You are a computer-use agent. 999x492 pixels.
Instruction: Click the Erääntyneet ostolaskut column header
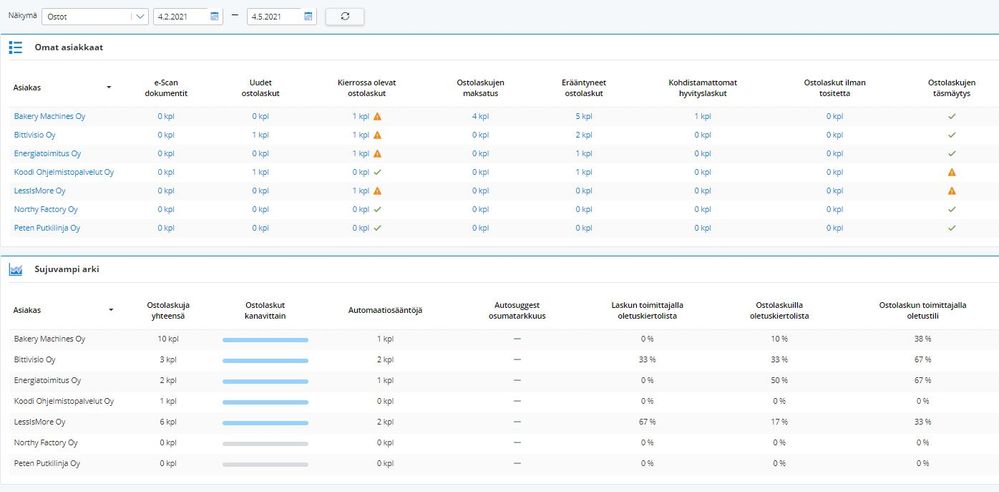click(x=584, y=88)
